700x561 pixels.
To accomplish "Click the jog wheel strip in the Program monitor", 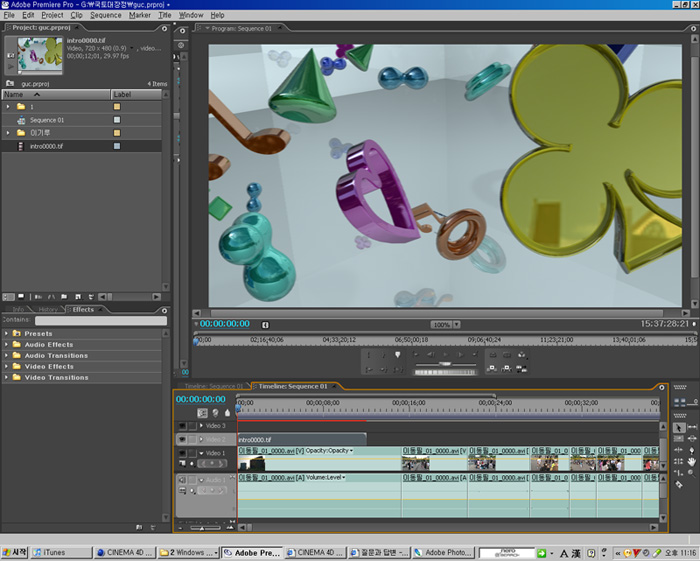I will (x=444, y=372).
